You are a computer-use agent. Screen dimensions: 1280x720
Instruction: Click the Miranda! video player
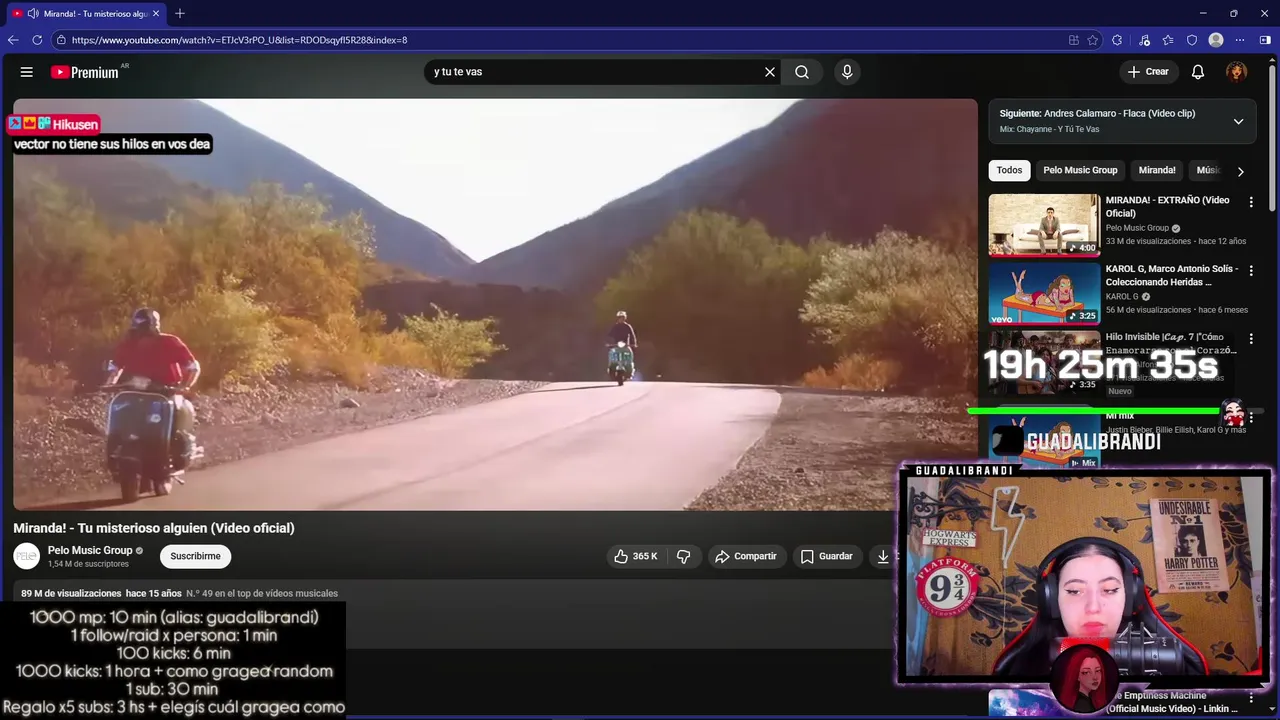coord(495,304)
